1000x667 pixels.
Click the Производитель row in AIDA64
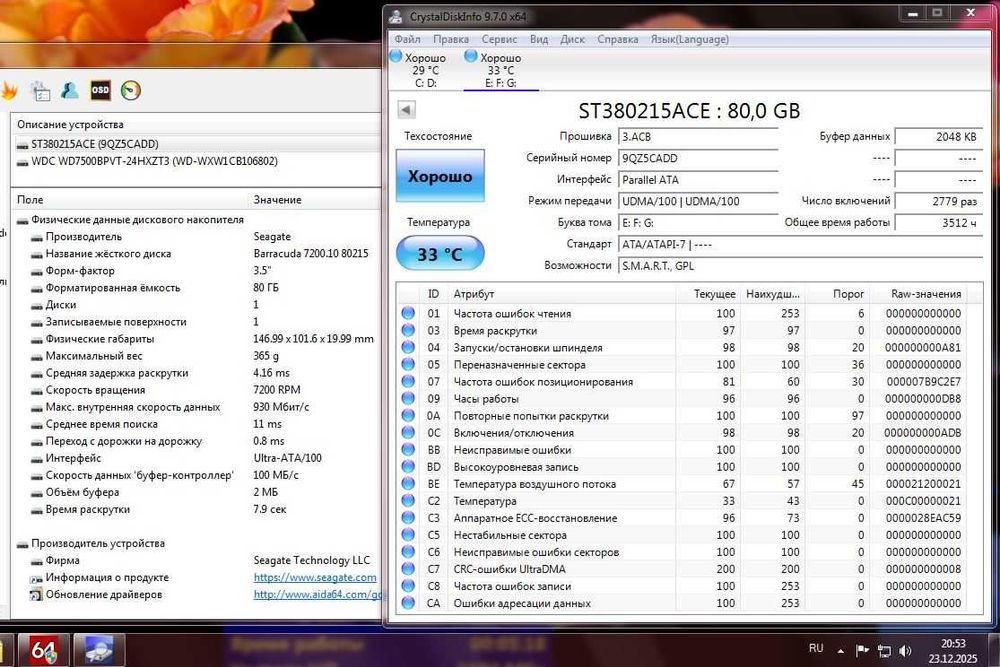coord(198,237)
